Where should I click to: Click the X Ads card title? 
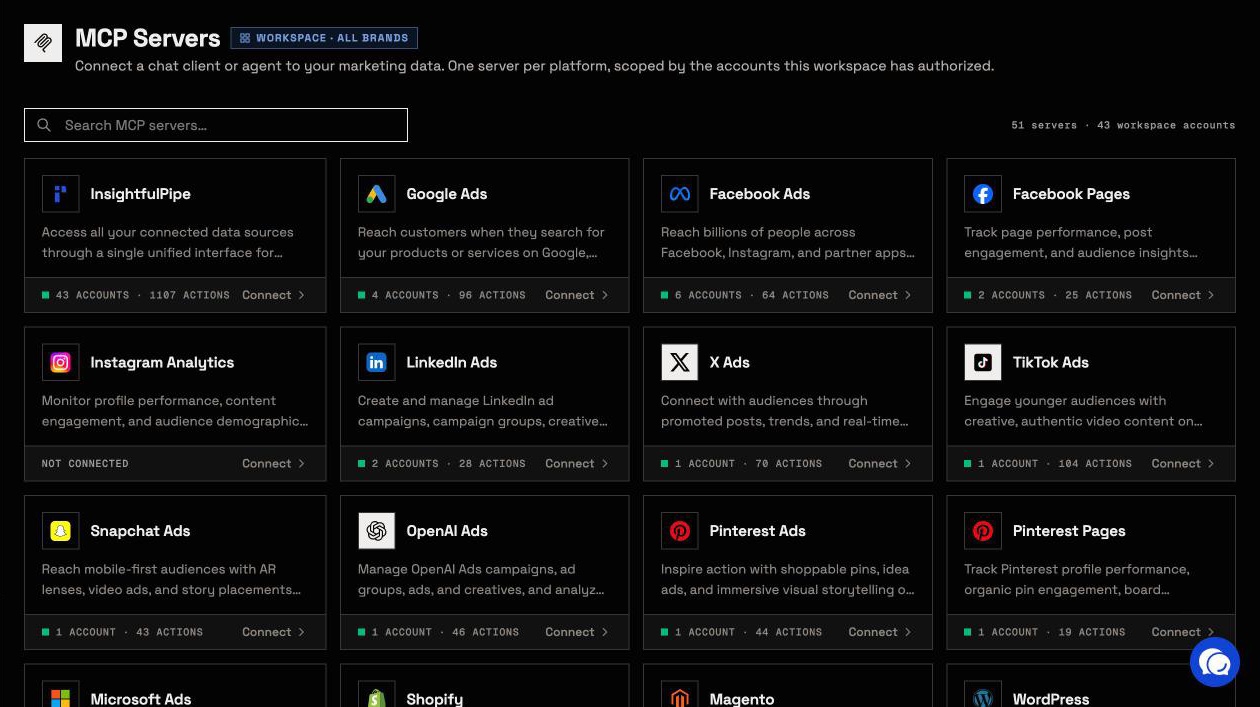(729, 362)
